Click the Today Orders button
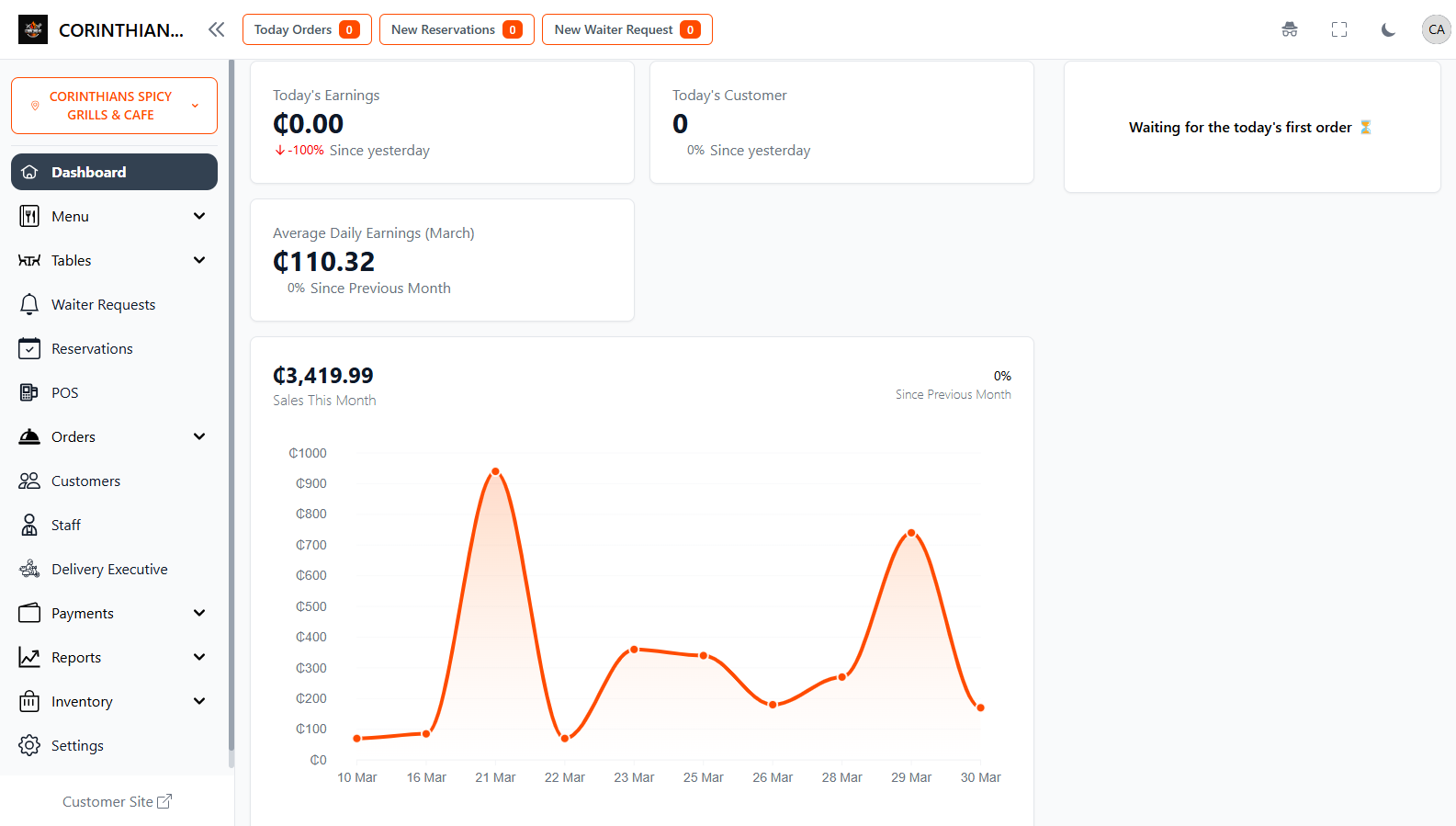Image resolution: width=1456 pixels, height=826 pixels. pyautogui.click(x=307, y=29)
